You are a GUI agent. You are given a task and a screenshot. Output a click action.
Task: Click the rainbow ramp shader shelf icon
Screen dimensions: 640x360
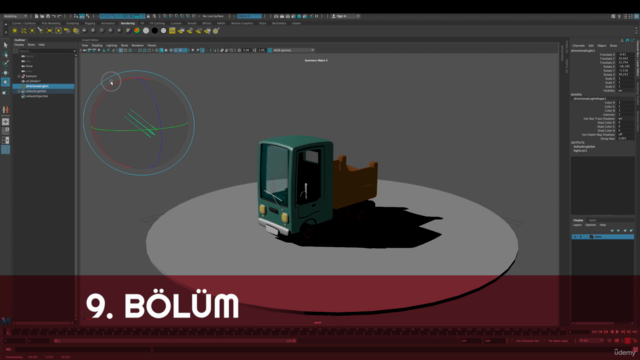(x=137, y=31)
